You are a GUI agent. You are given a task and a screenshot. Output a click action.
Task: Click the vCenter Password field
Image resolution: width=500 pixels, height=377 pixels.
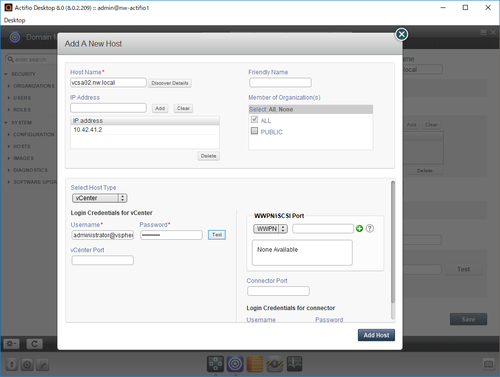click(171, 235)
